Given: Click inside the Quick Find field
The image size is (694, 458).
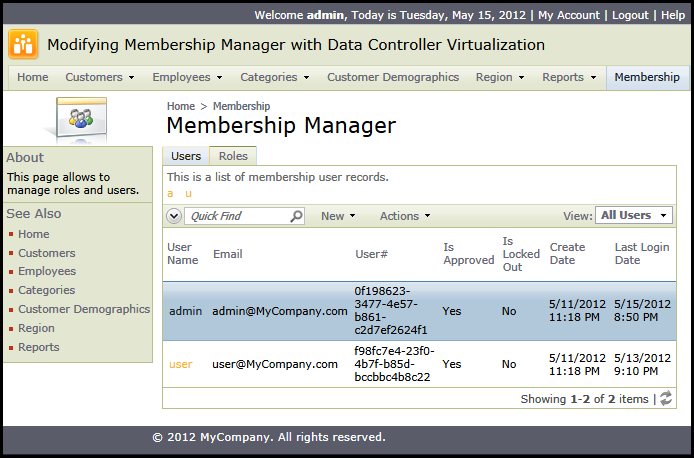Looking at the screenshot, I should tap(237, 216).
